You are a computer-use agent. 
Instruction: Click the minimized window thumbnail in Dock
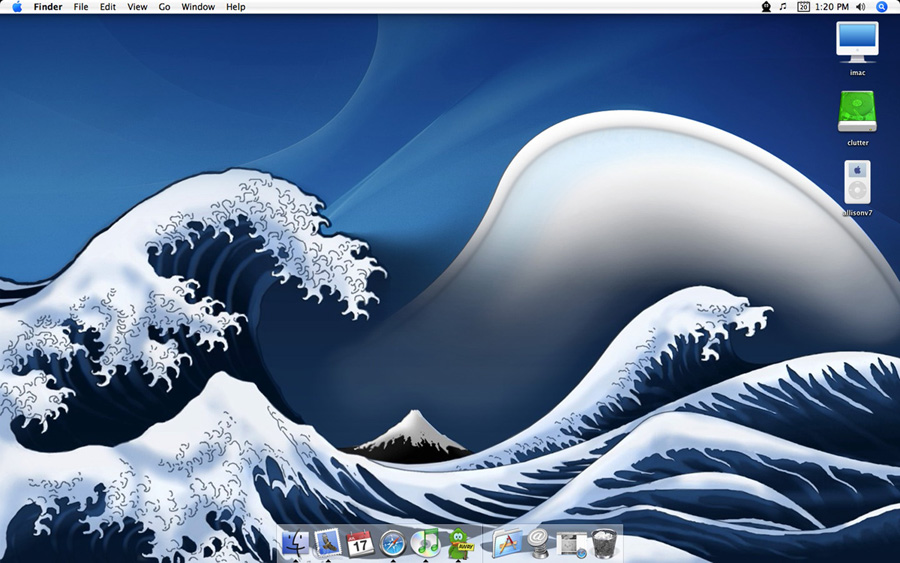coord(572,544)
